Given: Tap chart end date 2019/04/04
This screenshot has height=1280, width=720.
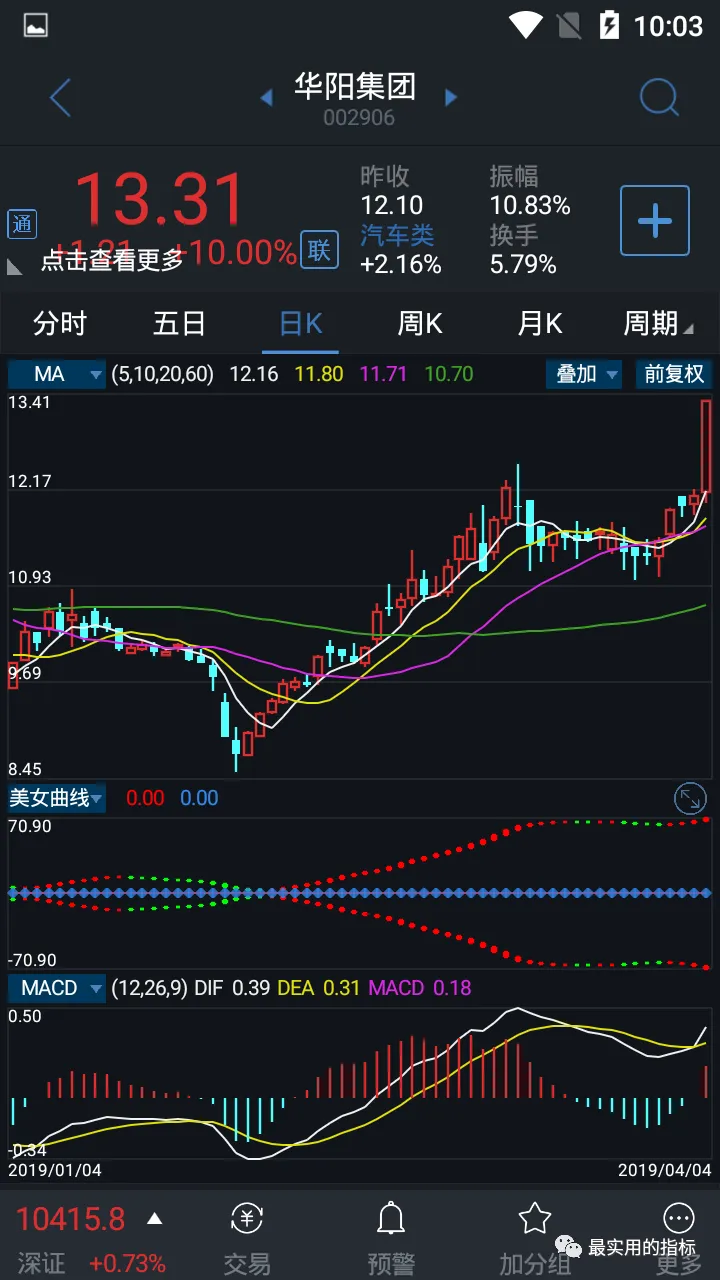Looking at the screenshot, I should click(664, 1169).
